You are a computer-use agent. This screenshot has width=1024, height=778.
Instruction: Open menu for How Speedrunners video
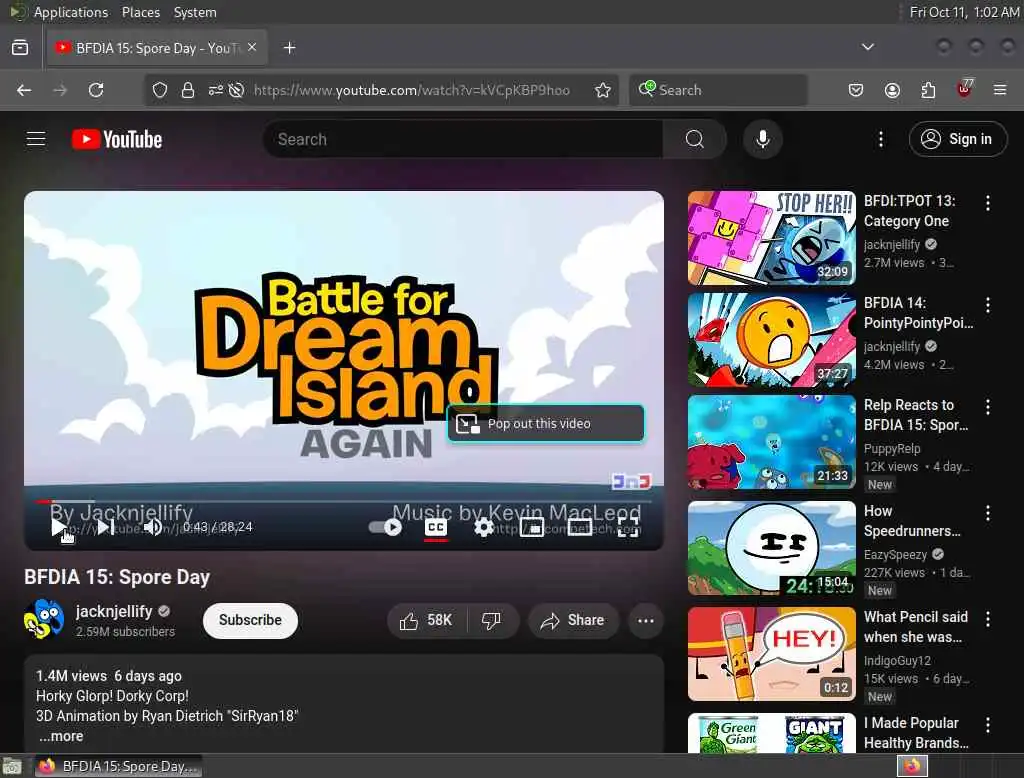point(987,513)
